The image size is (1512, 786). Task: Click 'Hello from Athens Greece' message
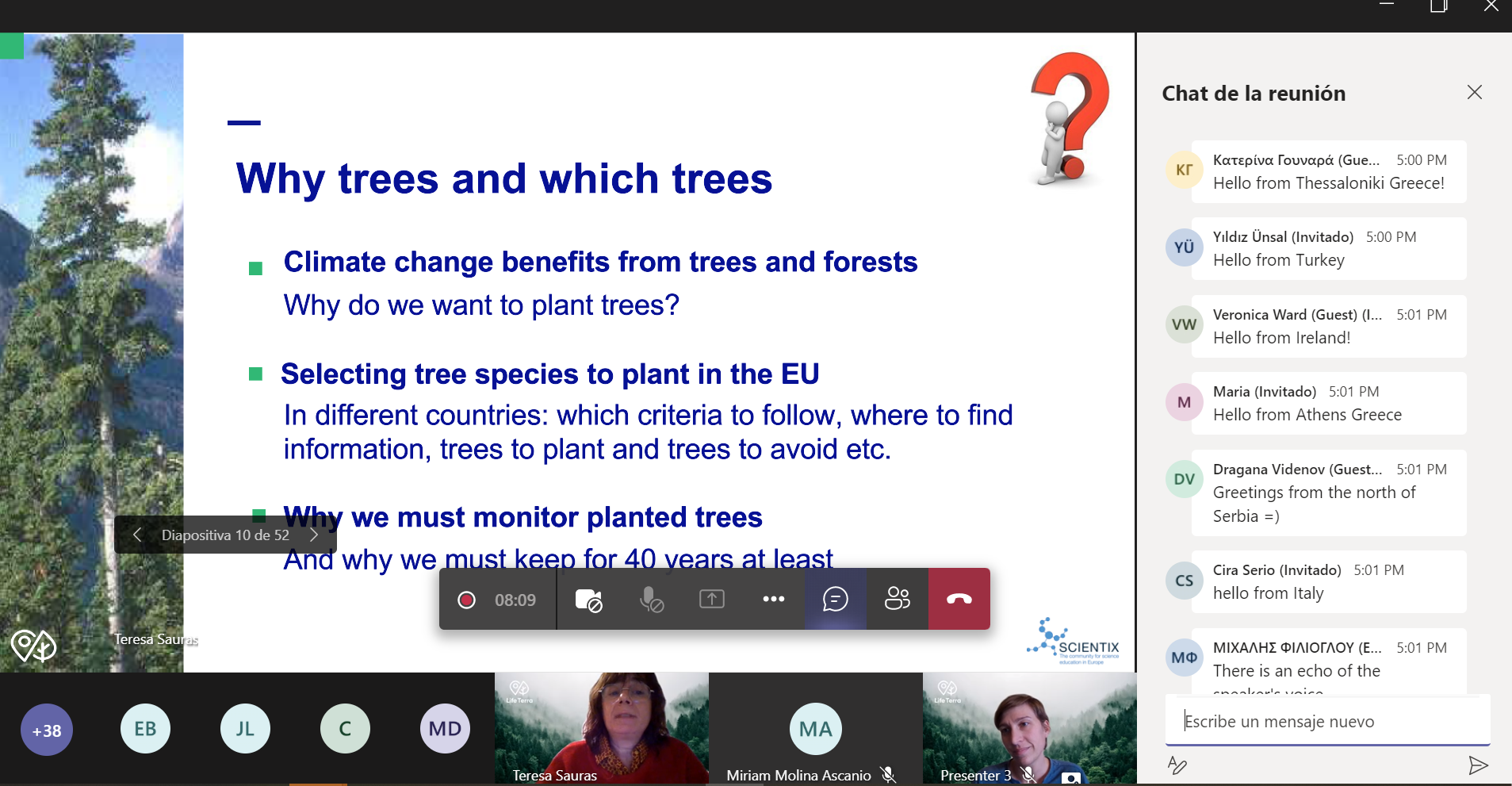click(x=1307, y=415)
